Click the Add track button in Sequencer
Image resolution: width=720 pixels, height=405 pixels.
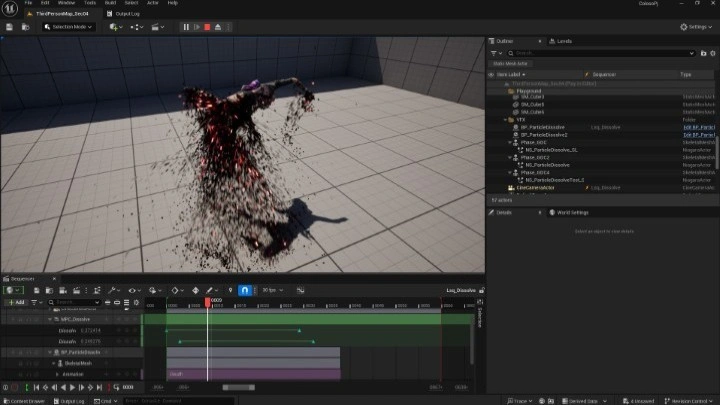click(18, 301)
